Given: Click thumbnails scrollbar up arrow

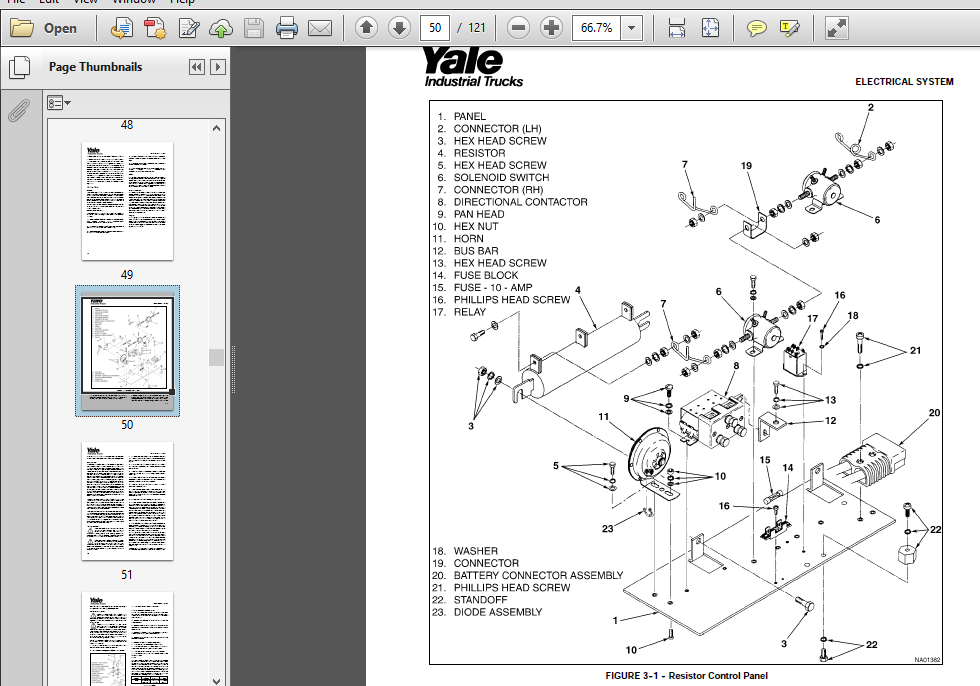Looking at the screenshot, I should click(216, 128).
